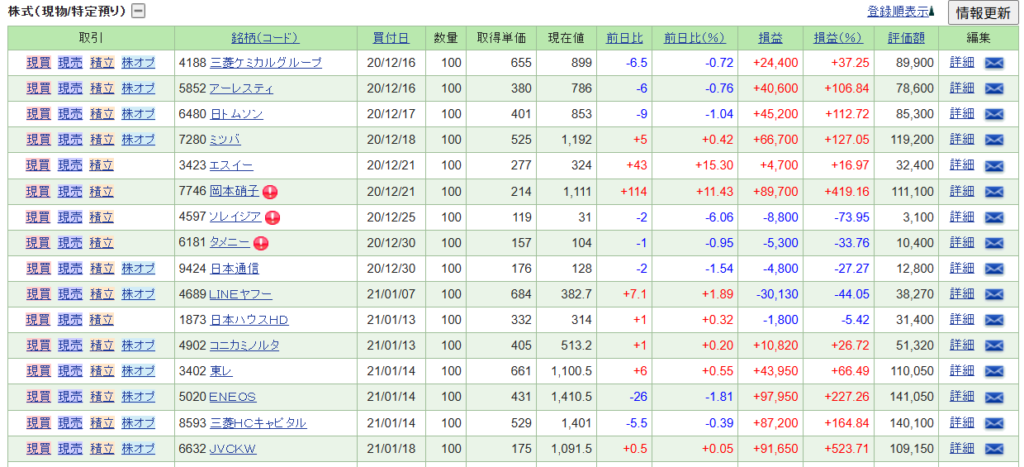Click 現売 for ミツバ
The height and width of the screenshot is (467, 1024).
(70, 139)
